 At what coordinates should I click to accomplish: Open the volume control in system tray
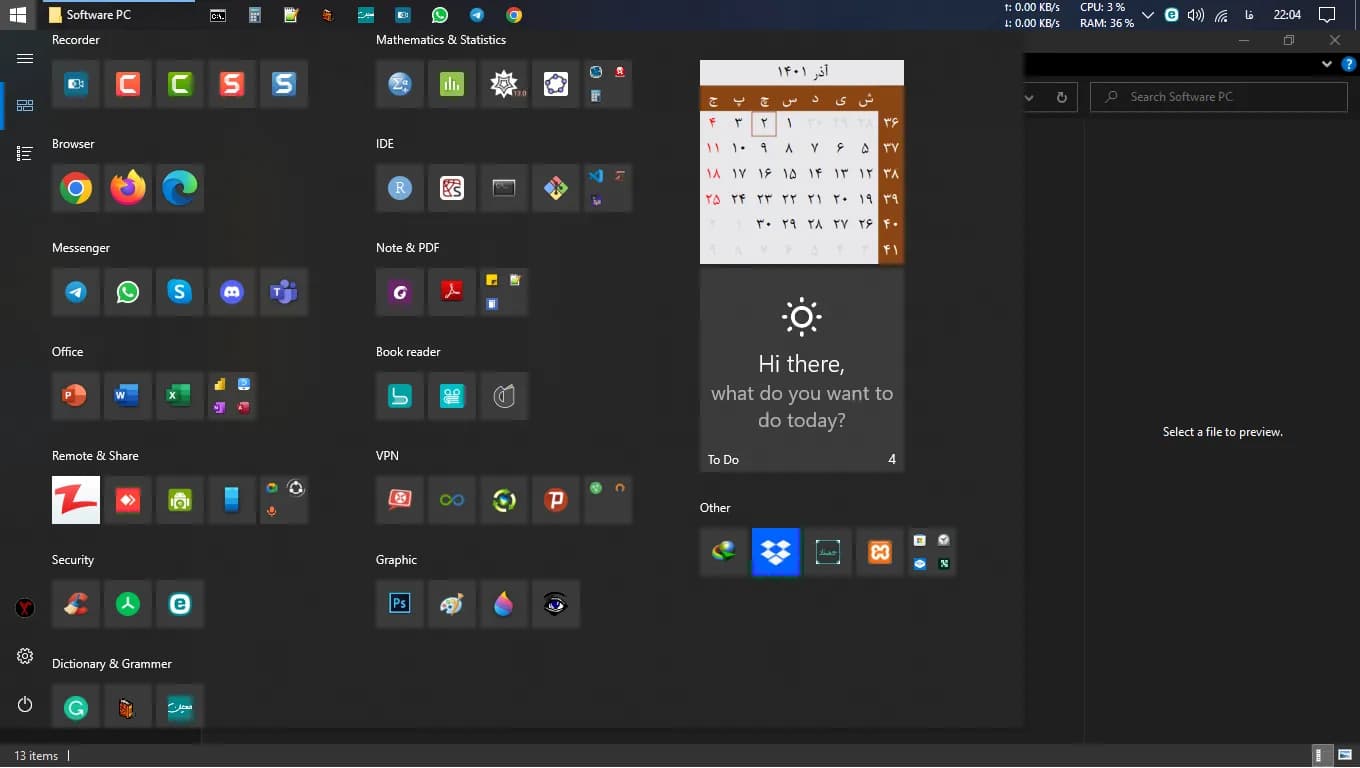pyautogui.click(x=1195, y=15)
